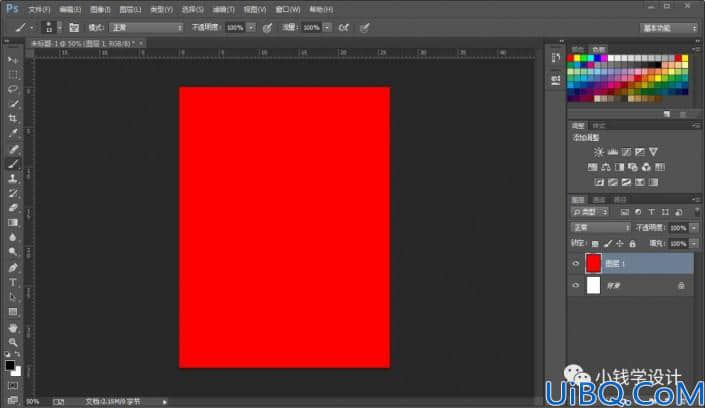Image resolution: width=705 pixels, height=408 pixels.
Task: Select the Pen tool
Action: [13, 268]
